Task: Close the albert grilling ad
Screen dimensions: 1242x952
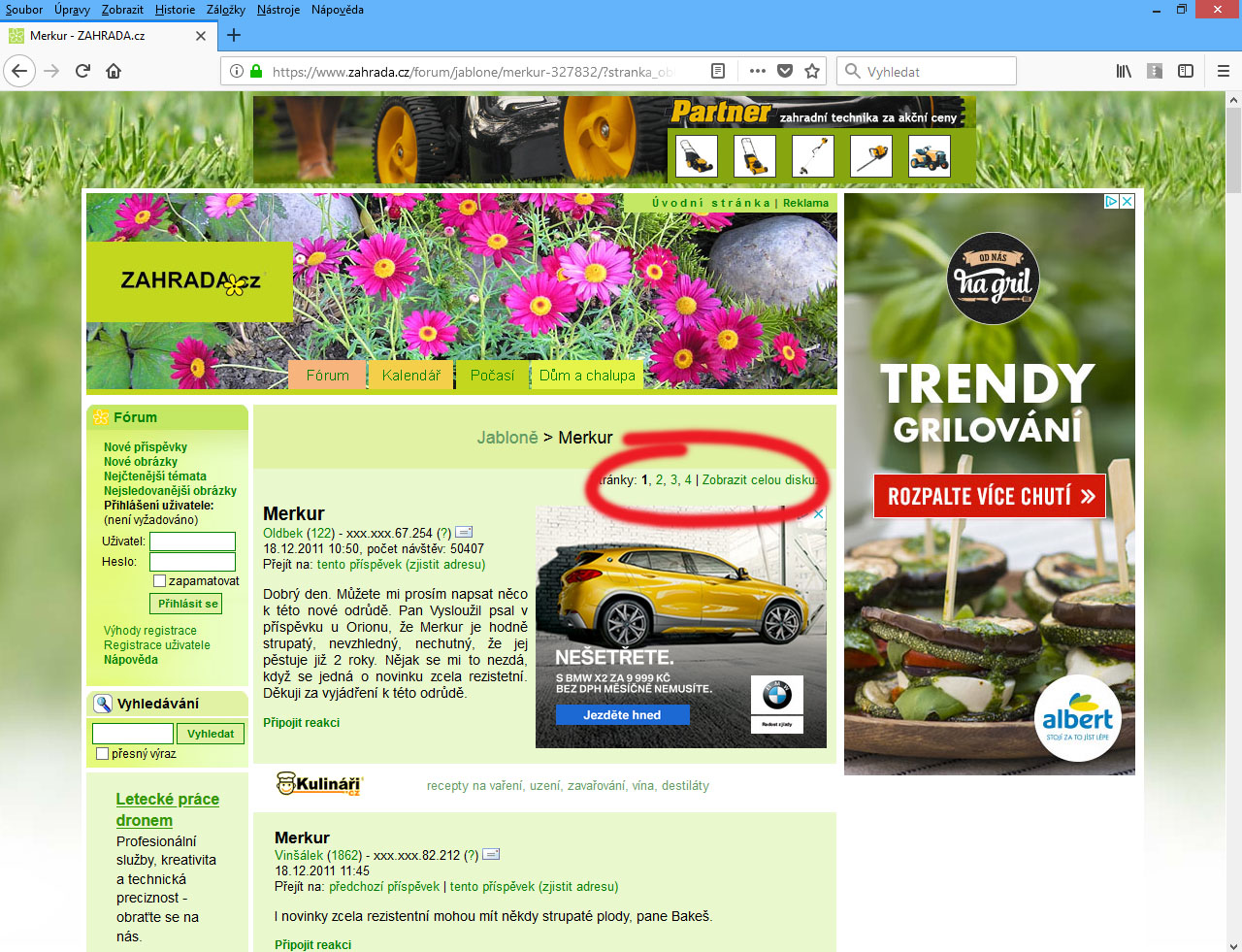Action: [x=1128, y=201]
